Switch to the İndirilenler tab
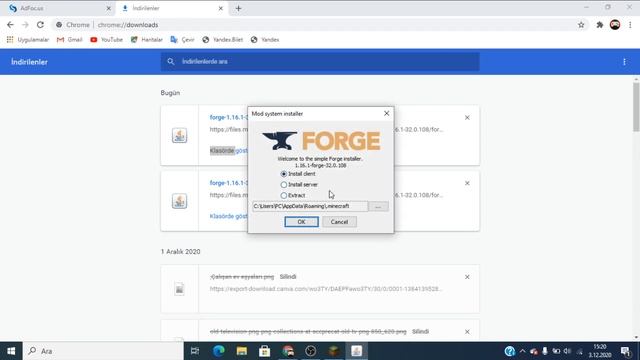640x360 pixels. click(x=171, y=8)
